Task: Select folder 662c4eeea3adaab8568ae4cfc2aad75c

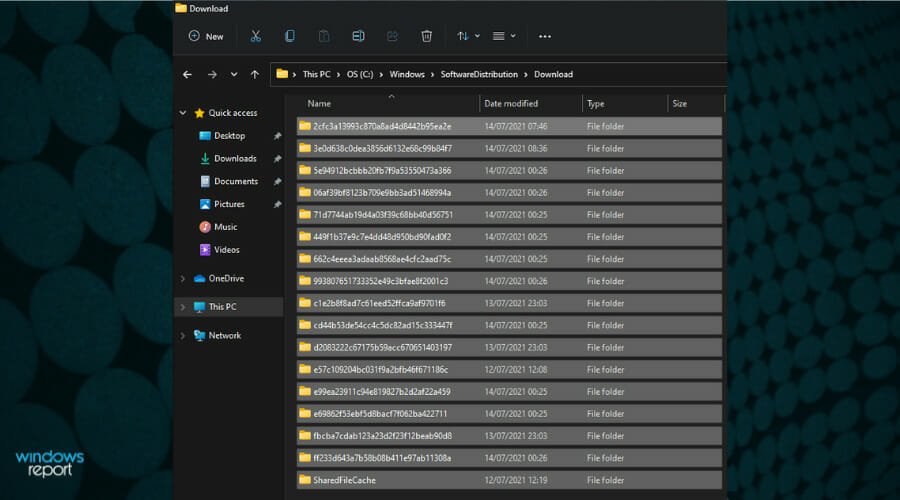Action: 509,259
